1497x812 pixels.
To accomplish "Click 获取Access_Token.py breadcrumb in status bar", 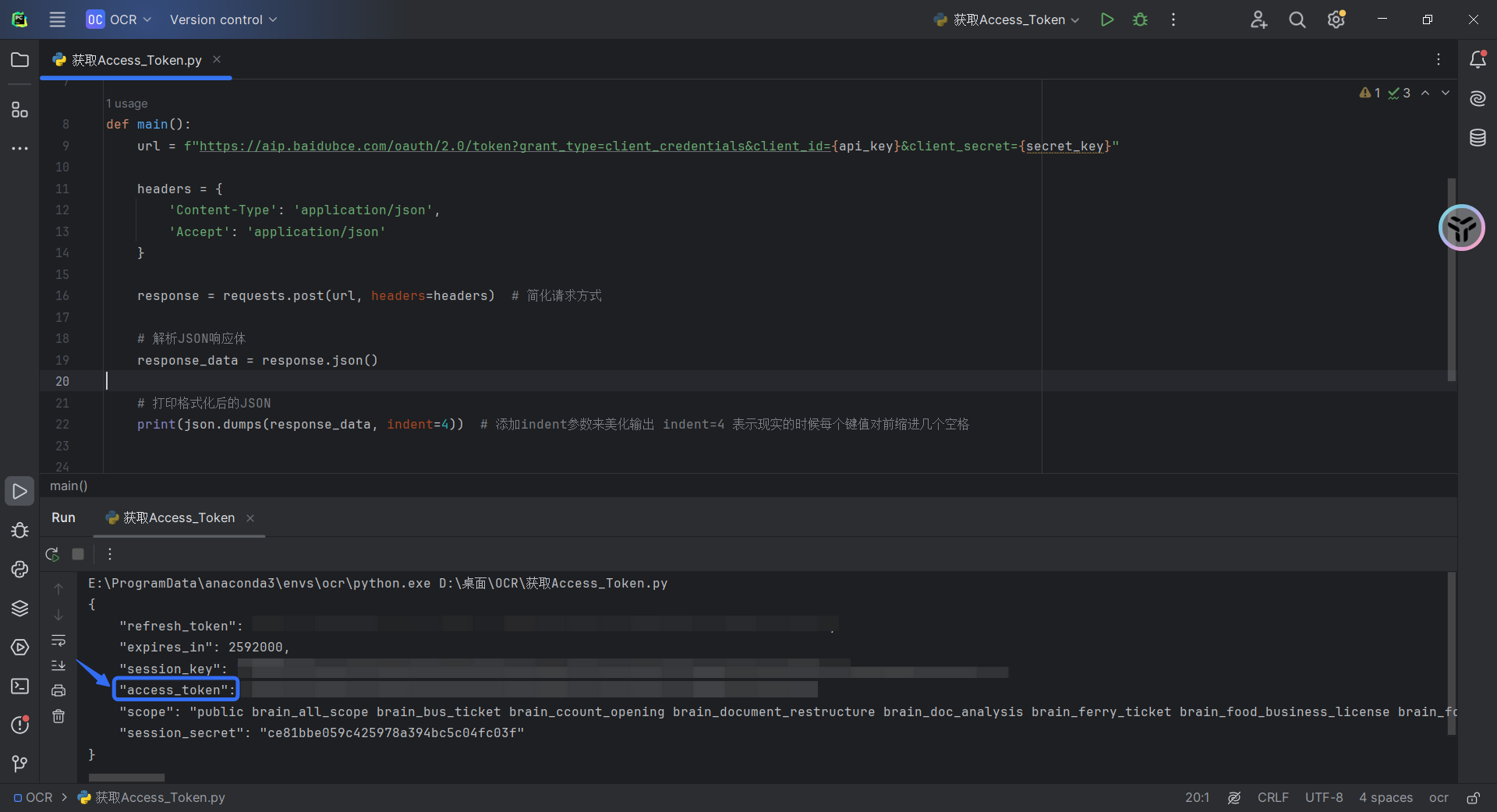I will pyautogui.click(x=152, y=797).
